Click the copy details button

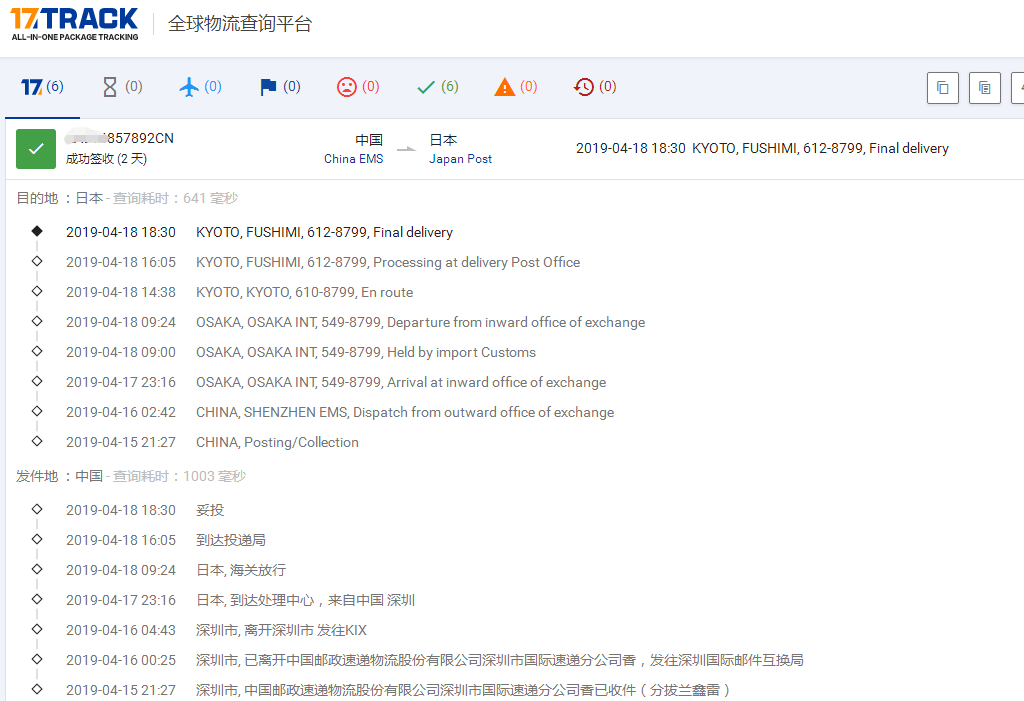tap(984, 88)
